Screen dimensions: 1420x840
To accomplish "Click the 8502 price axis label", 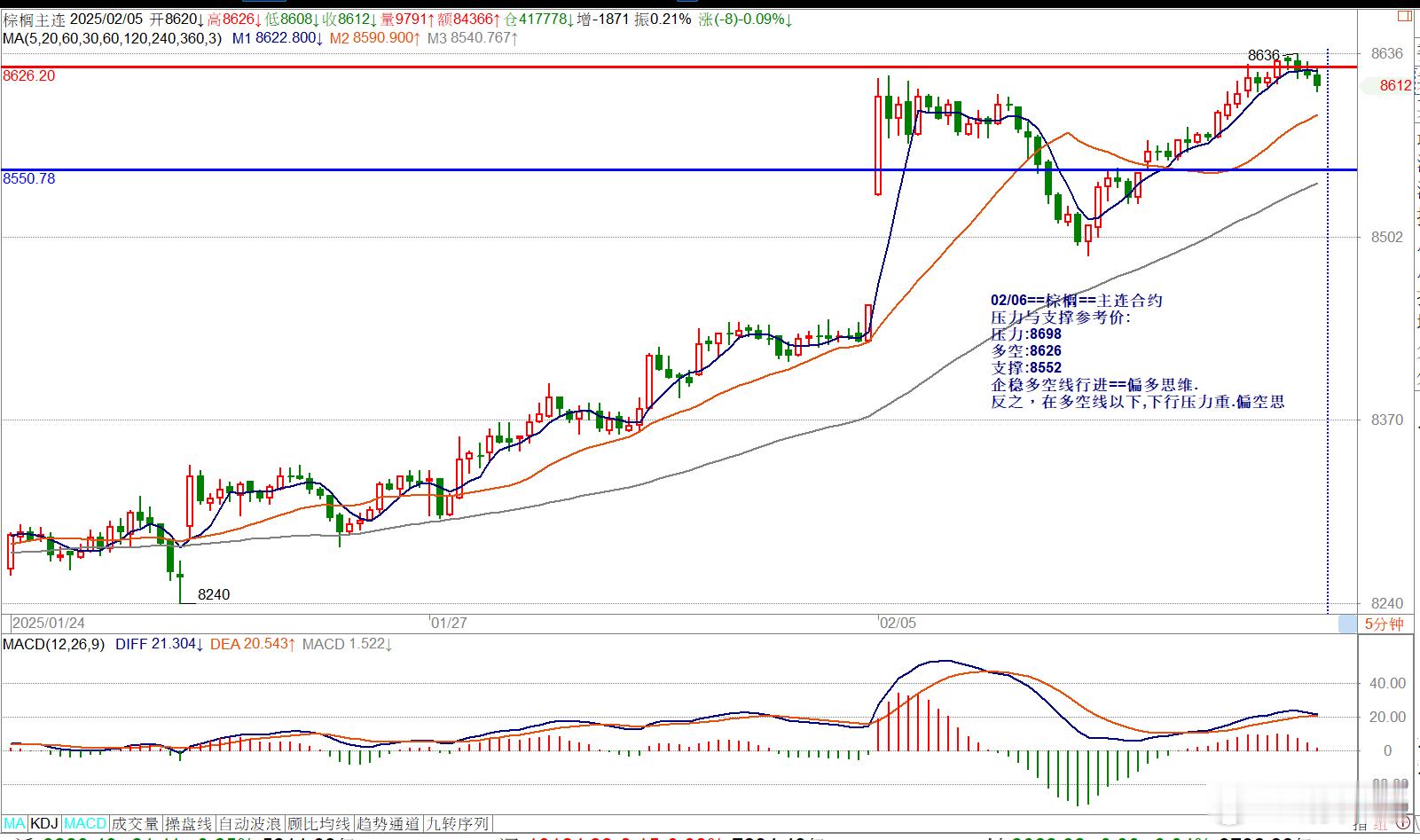I will click(x=1387, y=237).
